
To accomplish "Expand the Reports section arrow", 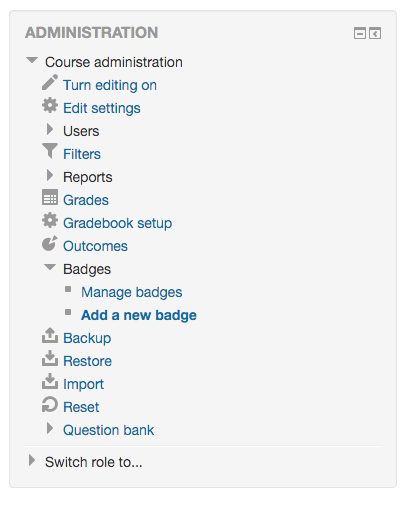I will tap(50, 175).
